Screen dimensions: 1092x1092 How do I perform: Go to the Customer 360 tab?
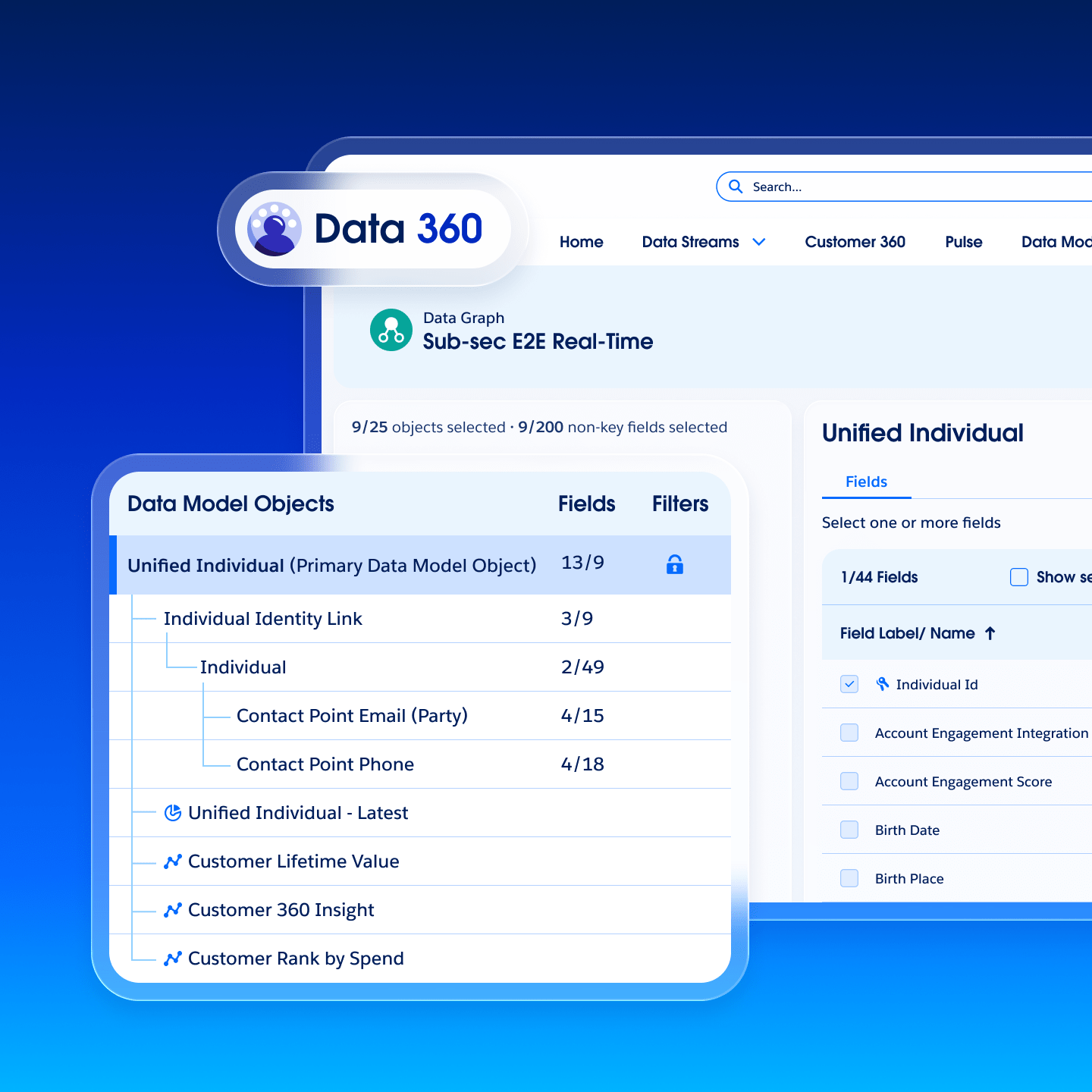coord(855,242)
